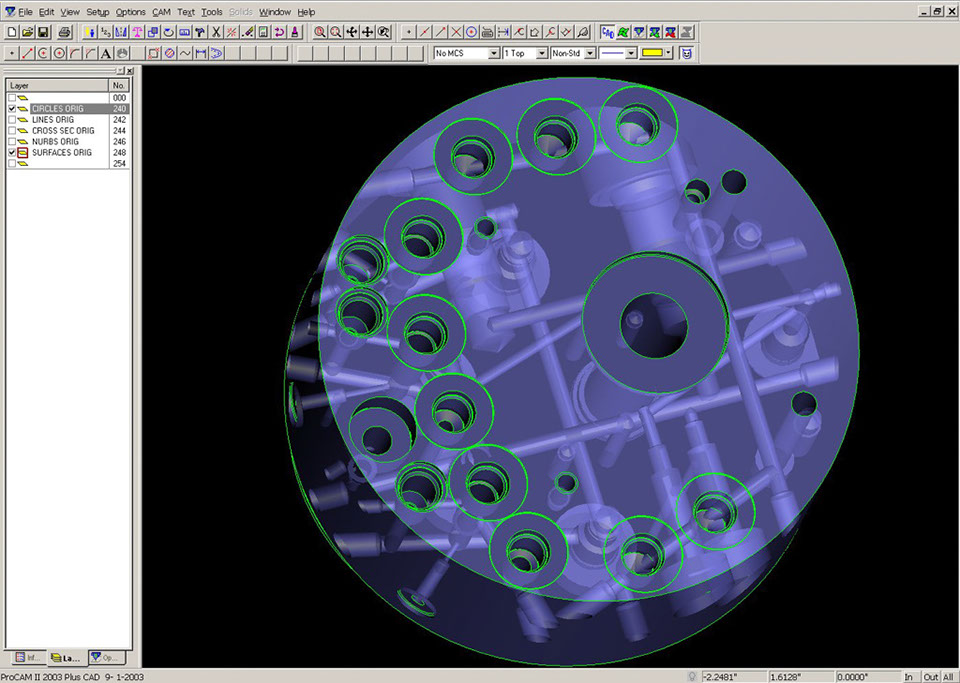Click the 'All' button in status bar
This screenshot has width=960, height=683.
coord(948,677)
